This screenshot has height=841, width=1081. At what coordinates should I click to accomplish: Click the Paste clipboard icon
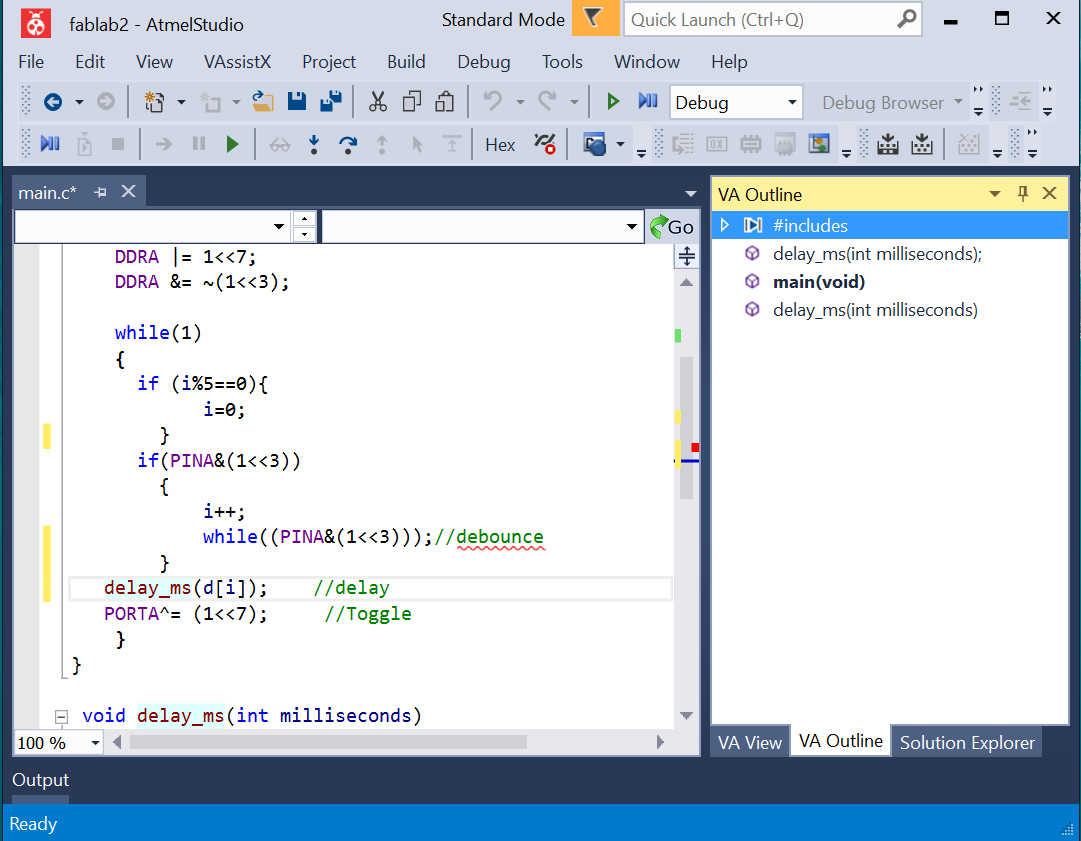click(445, 102)
